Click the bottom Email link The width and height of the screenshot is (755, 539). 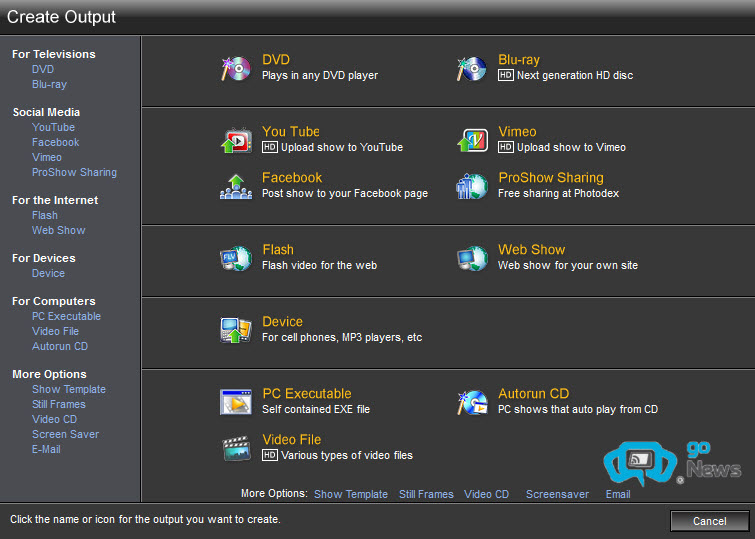618,494
